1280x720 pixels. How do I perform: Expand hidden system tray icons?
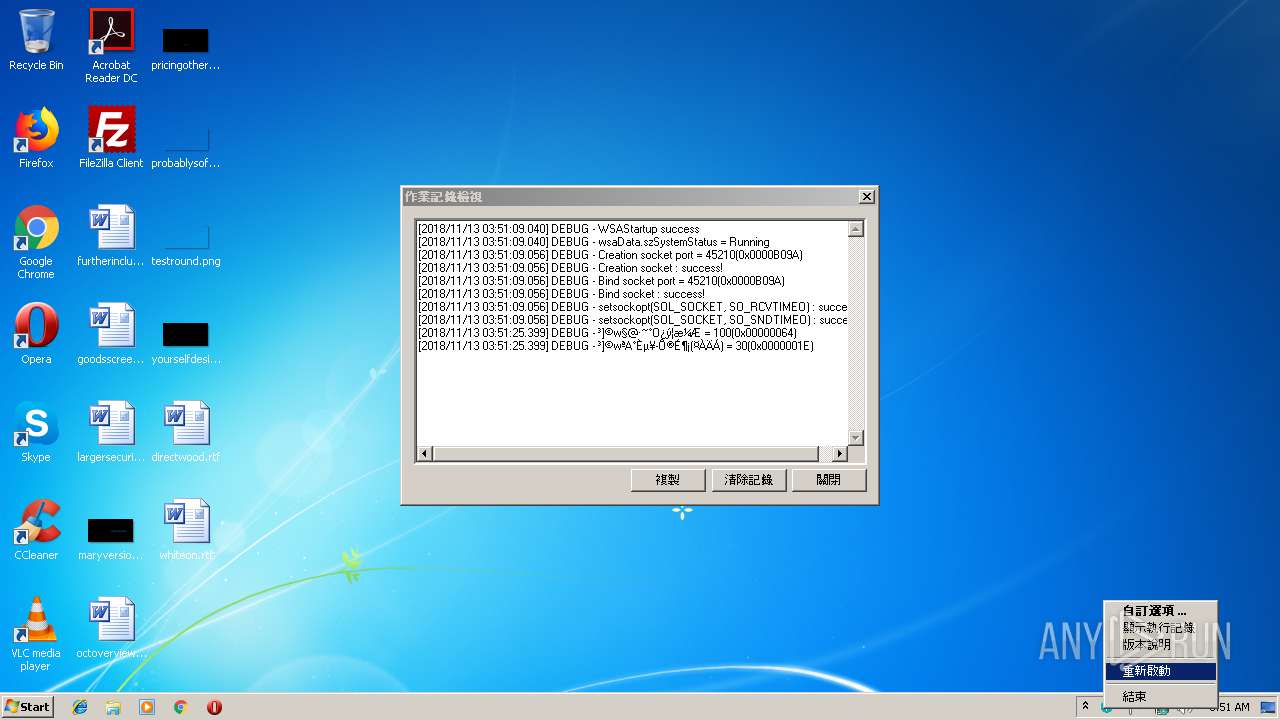click(x=1085, y=706)
